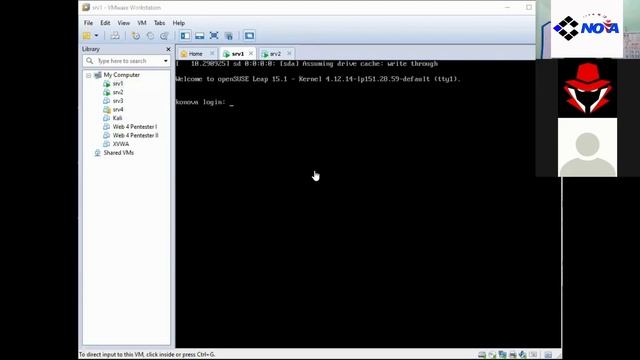Viewport: 640px width, 360px height.
Task: Click the message log status icon
Action: 548,355
